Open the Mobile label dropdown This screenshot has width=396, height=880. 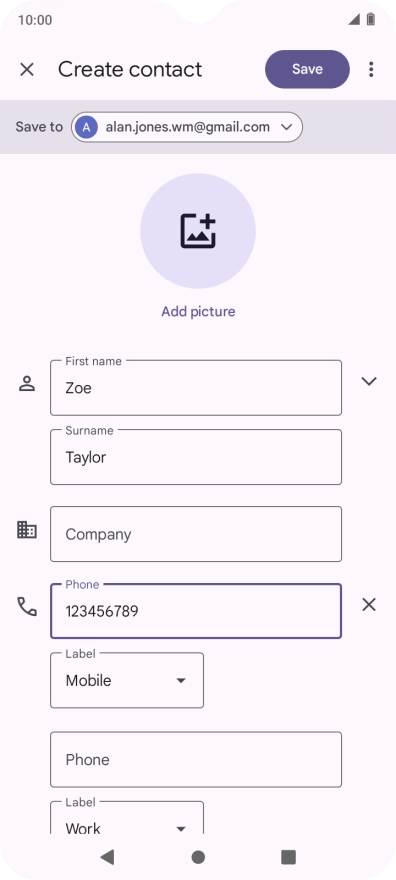[x=127, y=680]
